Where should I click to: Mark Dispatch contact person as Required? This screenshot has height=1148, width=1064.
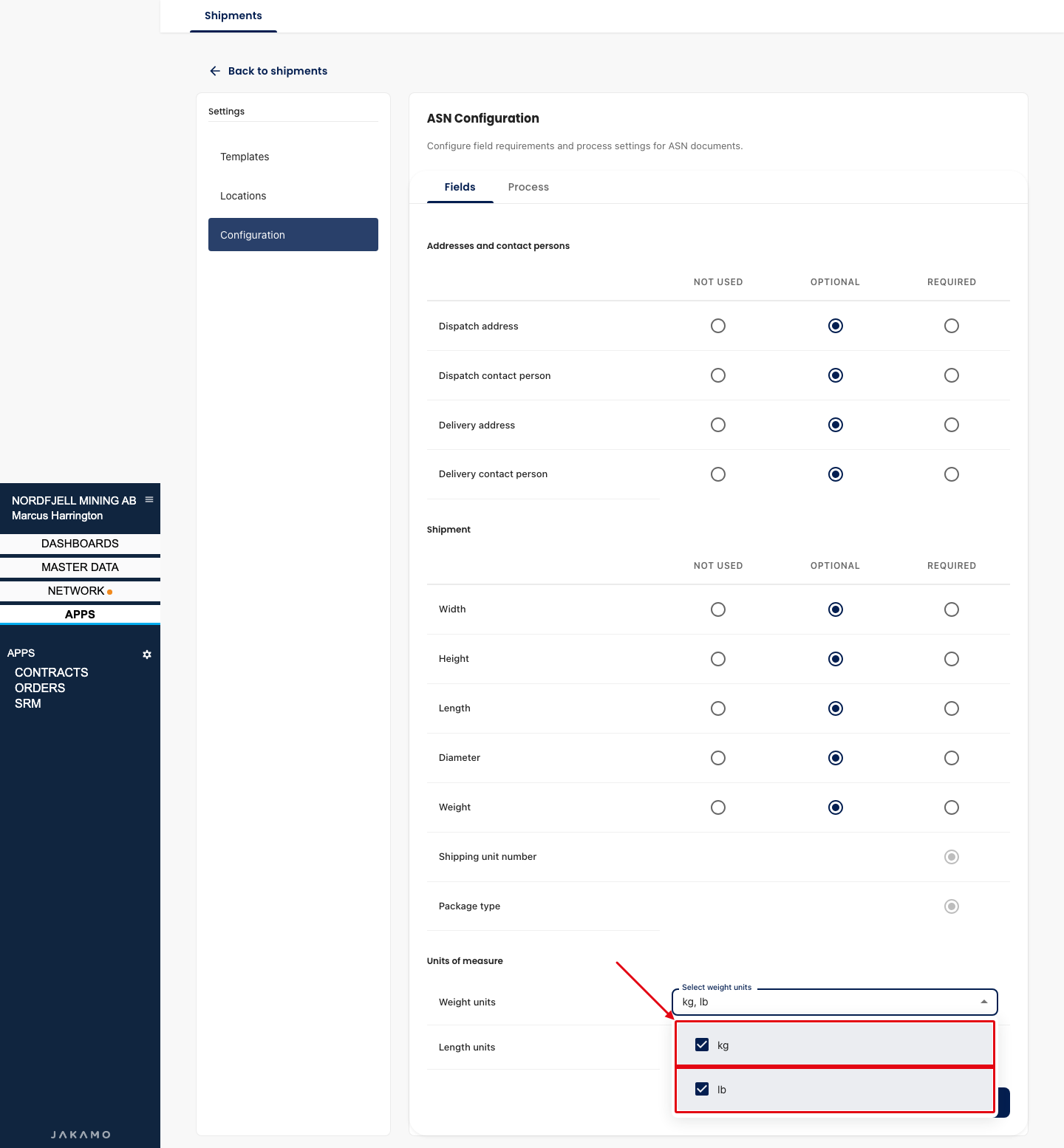(952, 375)
